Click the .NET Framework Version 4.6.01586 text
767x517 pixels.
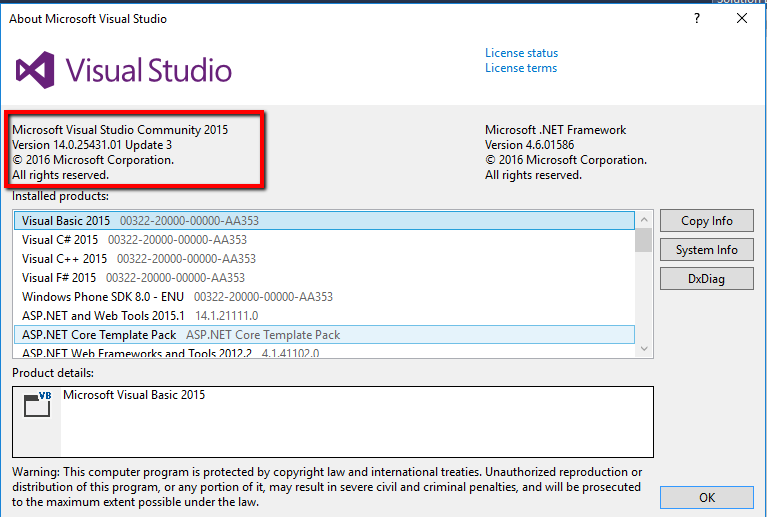tap(529, 145)
